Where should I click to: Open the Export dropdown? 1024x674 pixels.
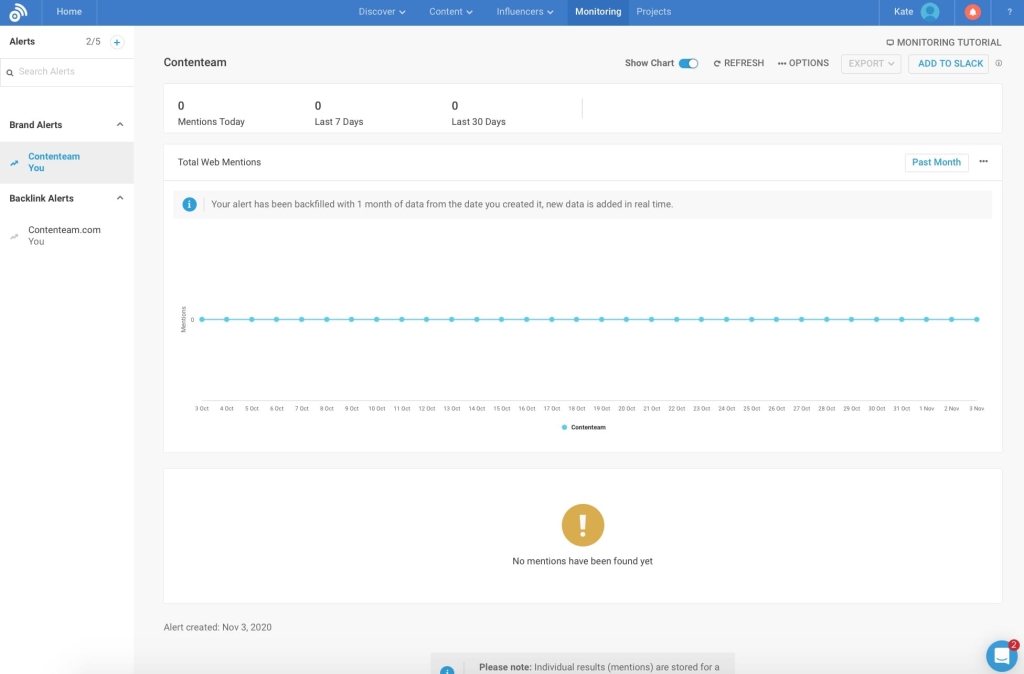pos(869,63)
